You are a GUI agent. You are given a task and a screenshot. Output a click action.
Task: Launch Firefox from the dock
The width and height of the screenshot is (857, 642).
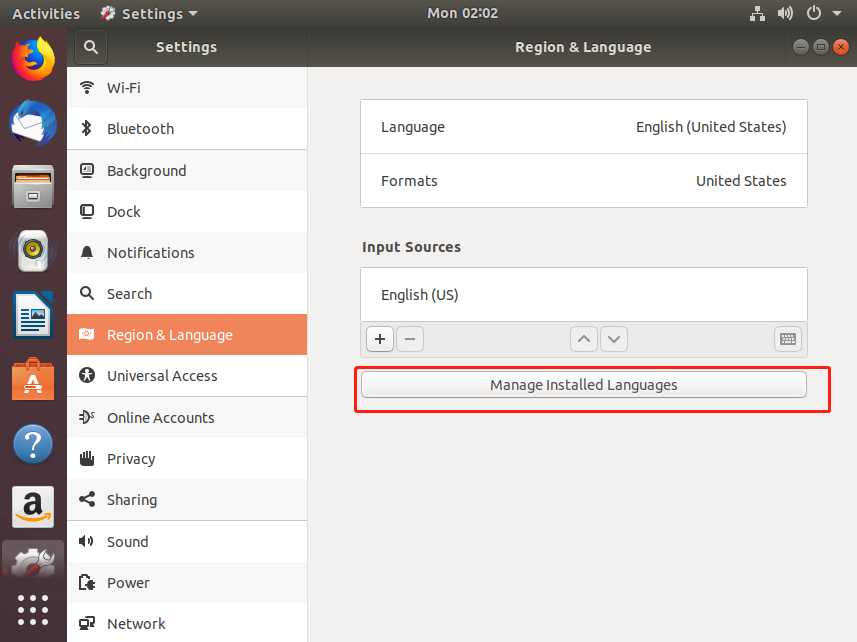click(x=33, y=58)
